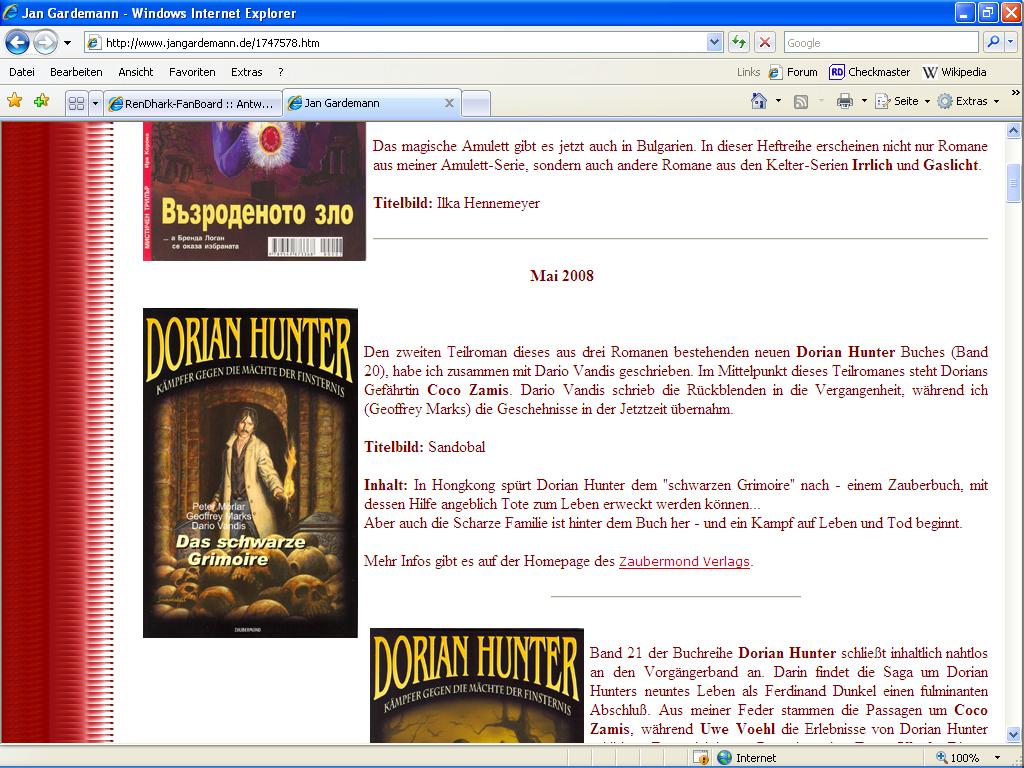The width and height of the screenshot is (1024, 768).
Task: Follow the Zaubermond Verlags link
Action: 684,562
